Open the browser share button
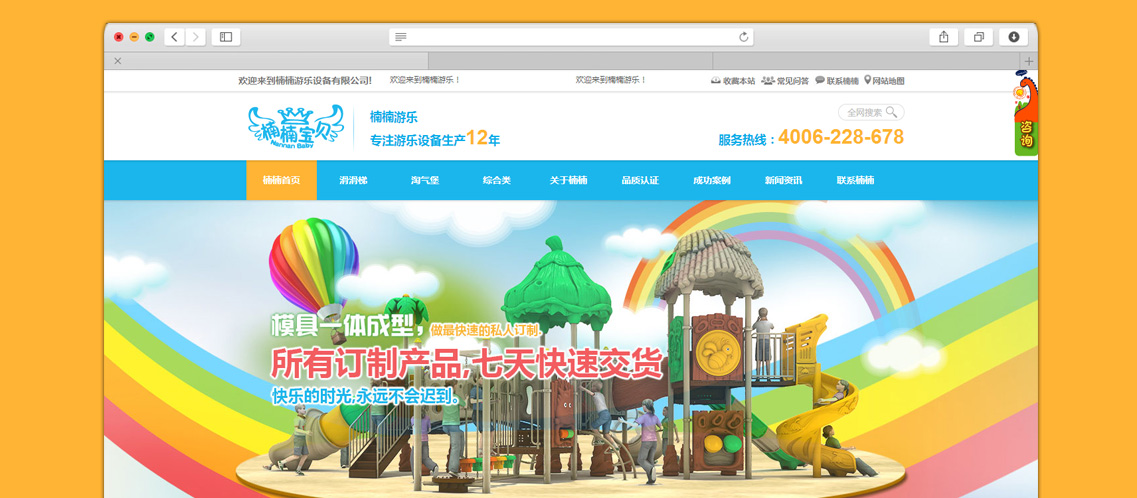1137x498 pixels. pyautogui.click(x=943, y=37)
